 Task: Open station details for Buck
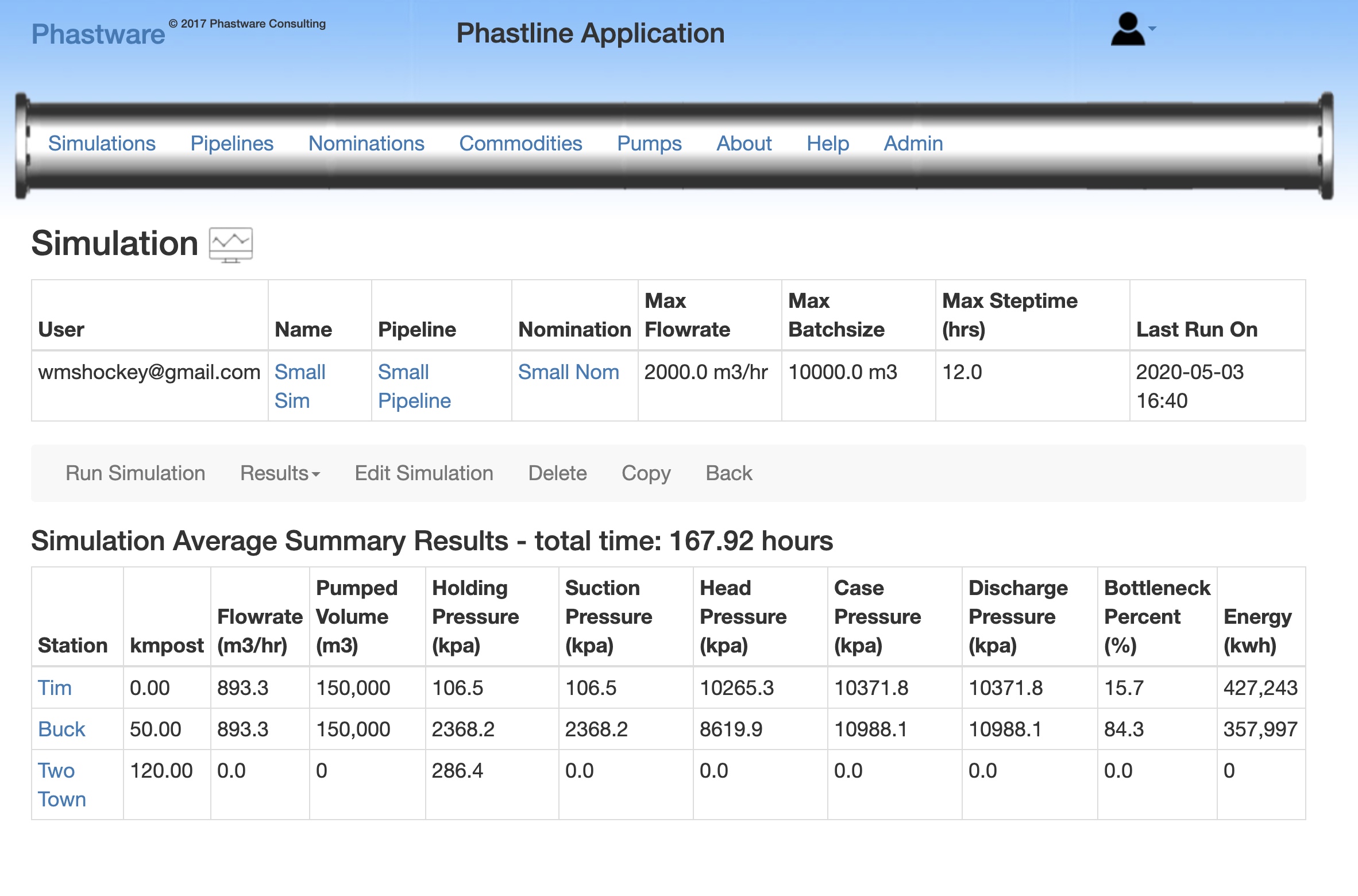(61, 729)
